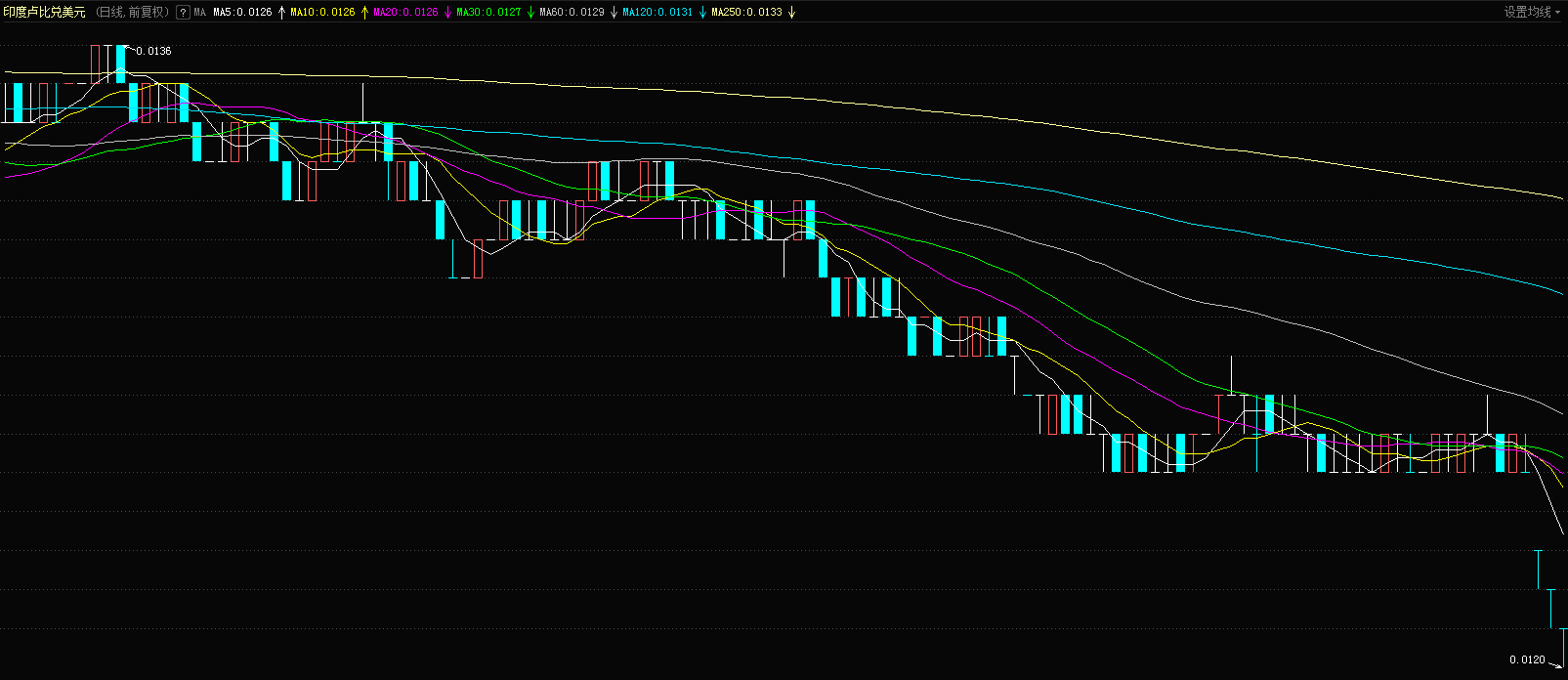1568x680 pixels.
Task: Click the yellow up arrow beside MA10
Action: point(365,13)
